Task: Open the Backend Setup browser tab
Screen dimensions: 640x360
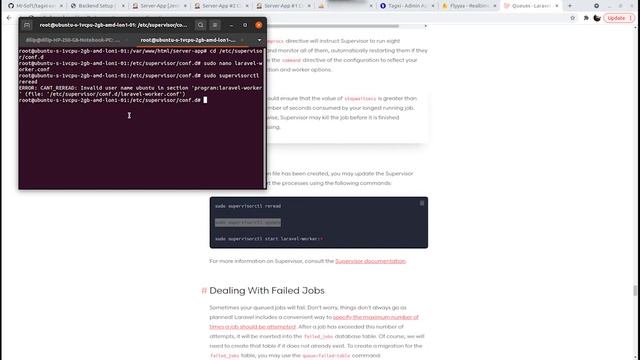Action: coord(97,6)
